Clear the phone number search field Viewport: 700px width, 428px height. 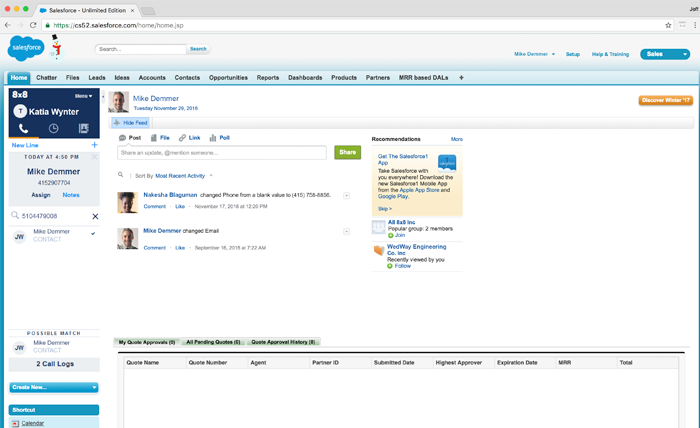(x=95, y=216)
